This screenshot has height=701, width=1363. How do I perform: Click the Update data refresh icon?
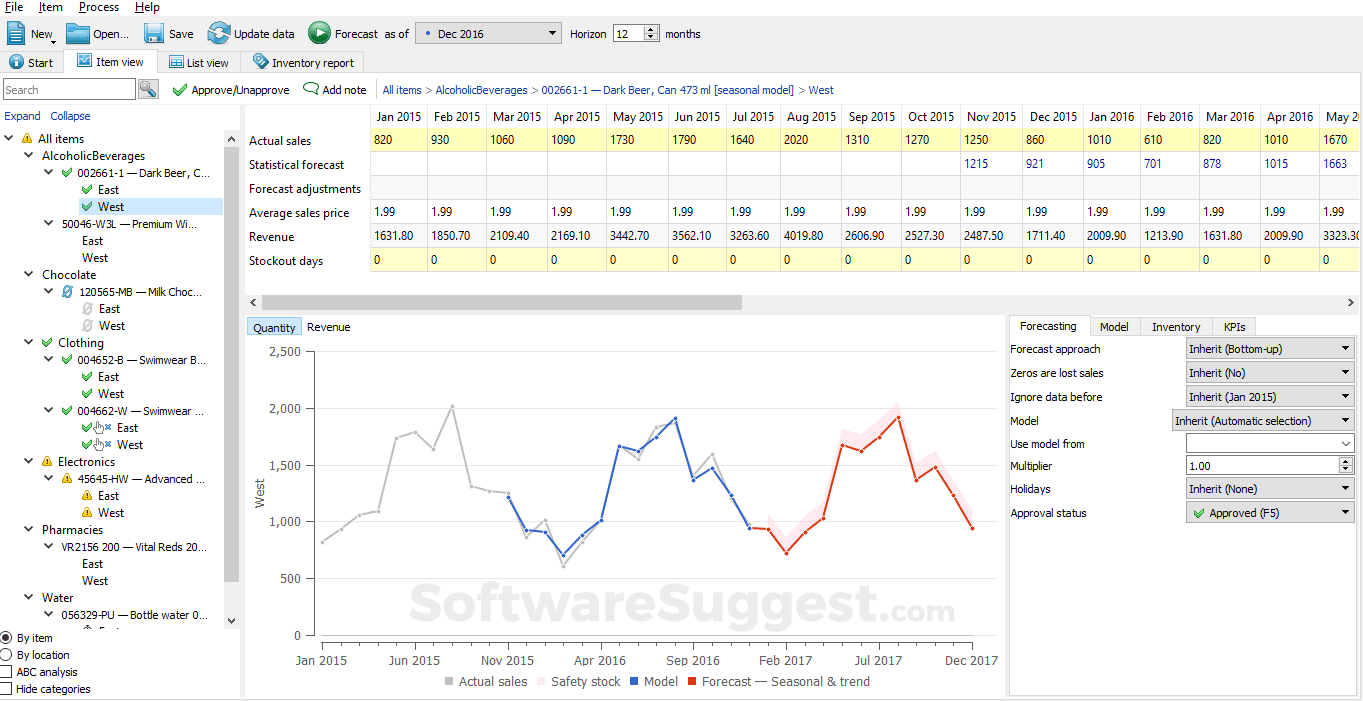[x=218, y=33]
